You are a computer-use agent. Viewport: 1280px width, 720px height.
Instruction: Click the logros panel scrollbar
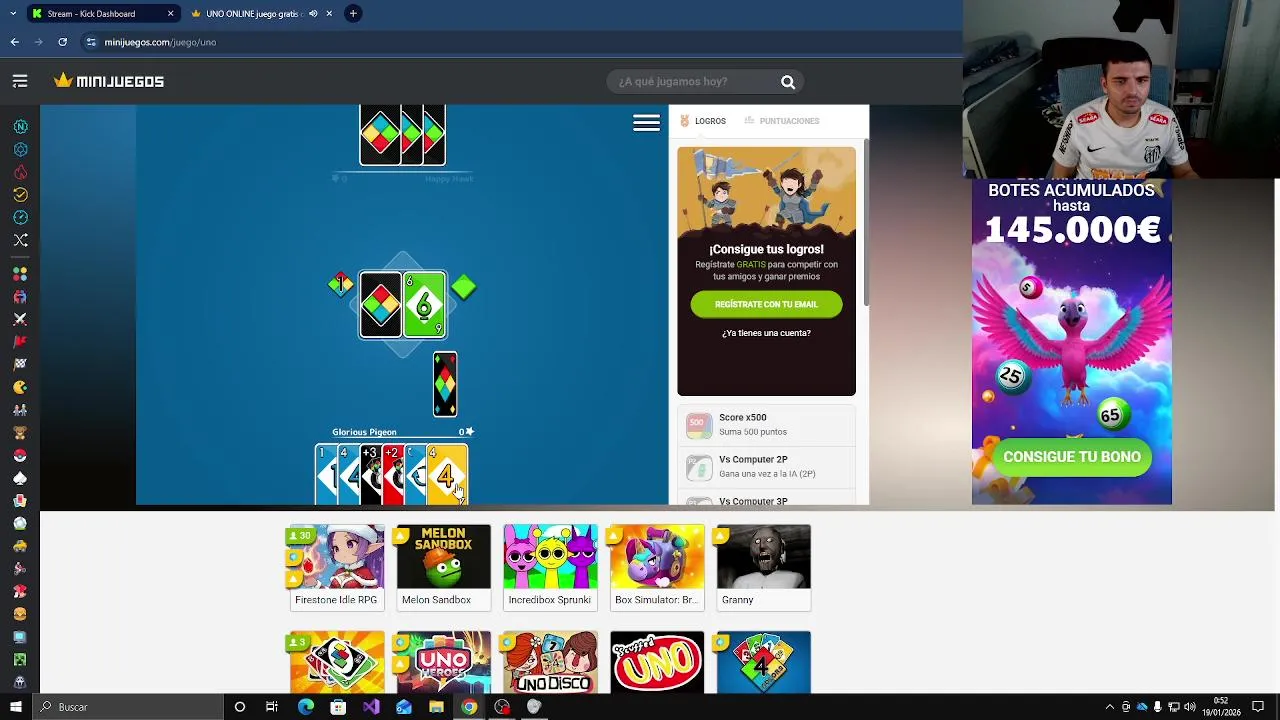click(866, 222)
